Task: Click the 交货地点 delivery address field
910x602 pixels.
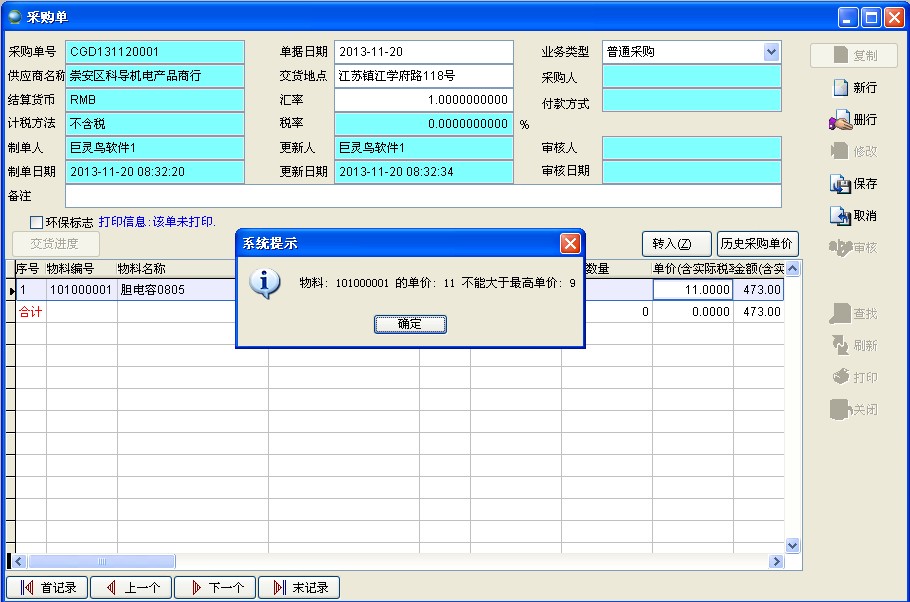Action: click(423, 76)
